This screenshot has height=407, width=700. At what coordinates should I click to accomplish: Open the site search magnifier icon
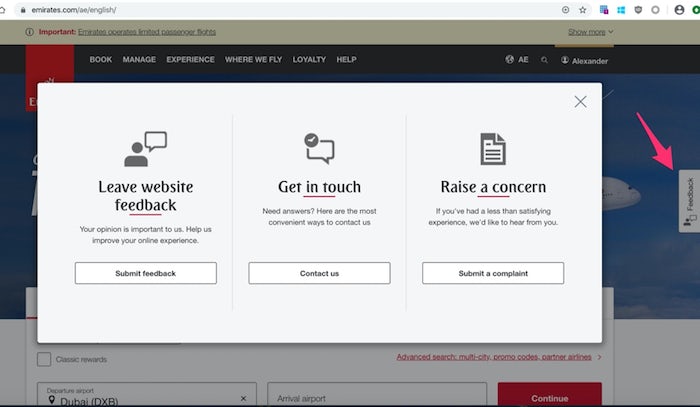pyautogui.click(x=544, y=60)
